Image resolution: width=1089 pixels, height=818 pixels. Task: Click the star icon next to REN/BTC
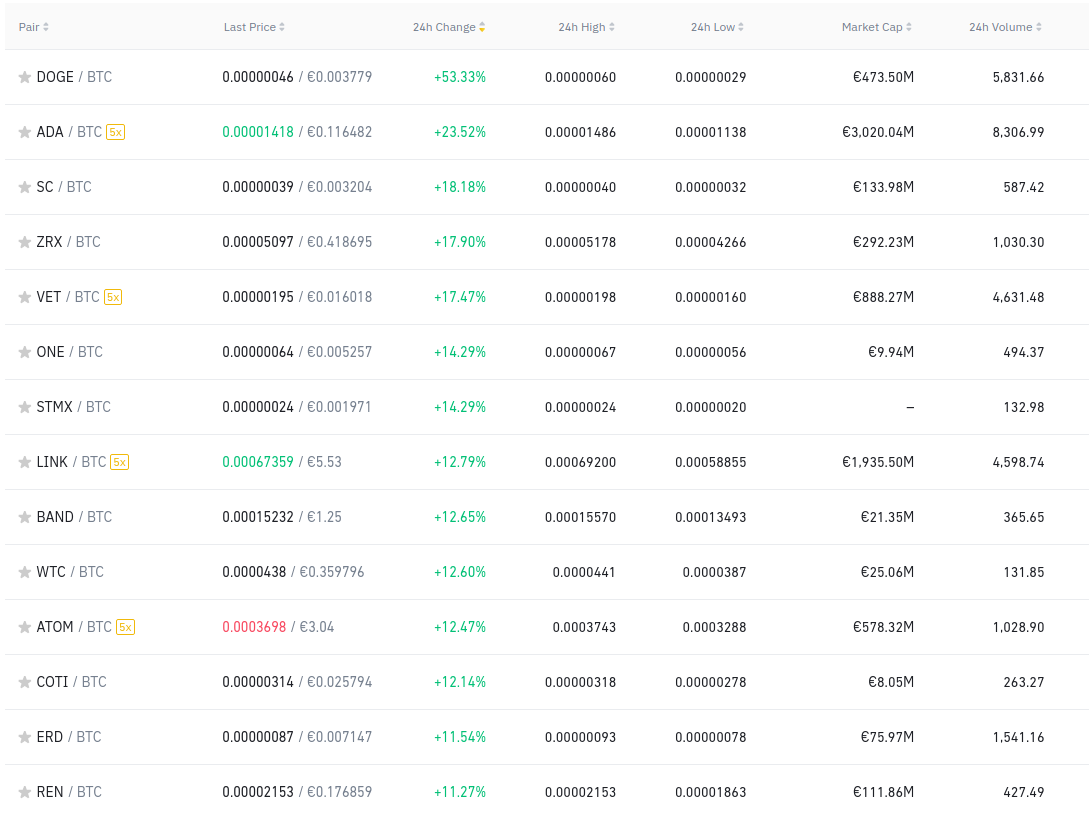click(x=24, y=791)
